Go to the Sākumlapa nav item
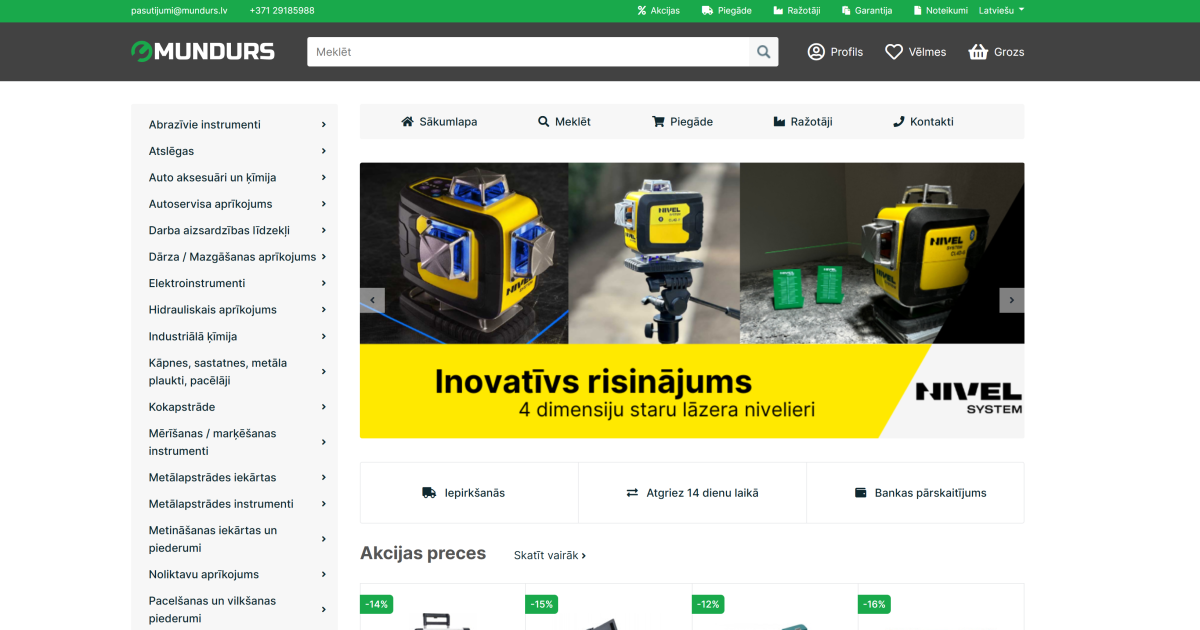The image size is (1200, 630). pos(439,122)
